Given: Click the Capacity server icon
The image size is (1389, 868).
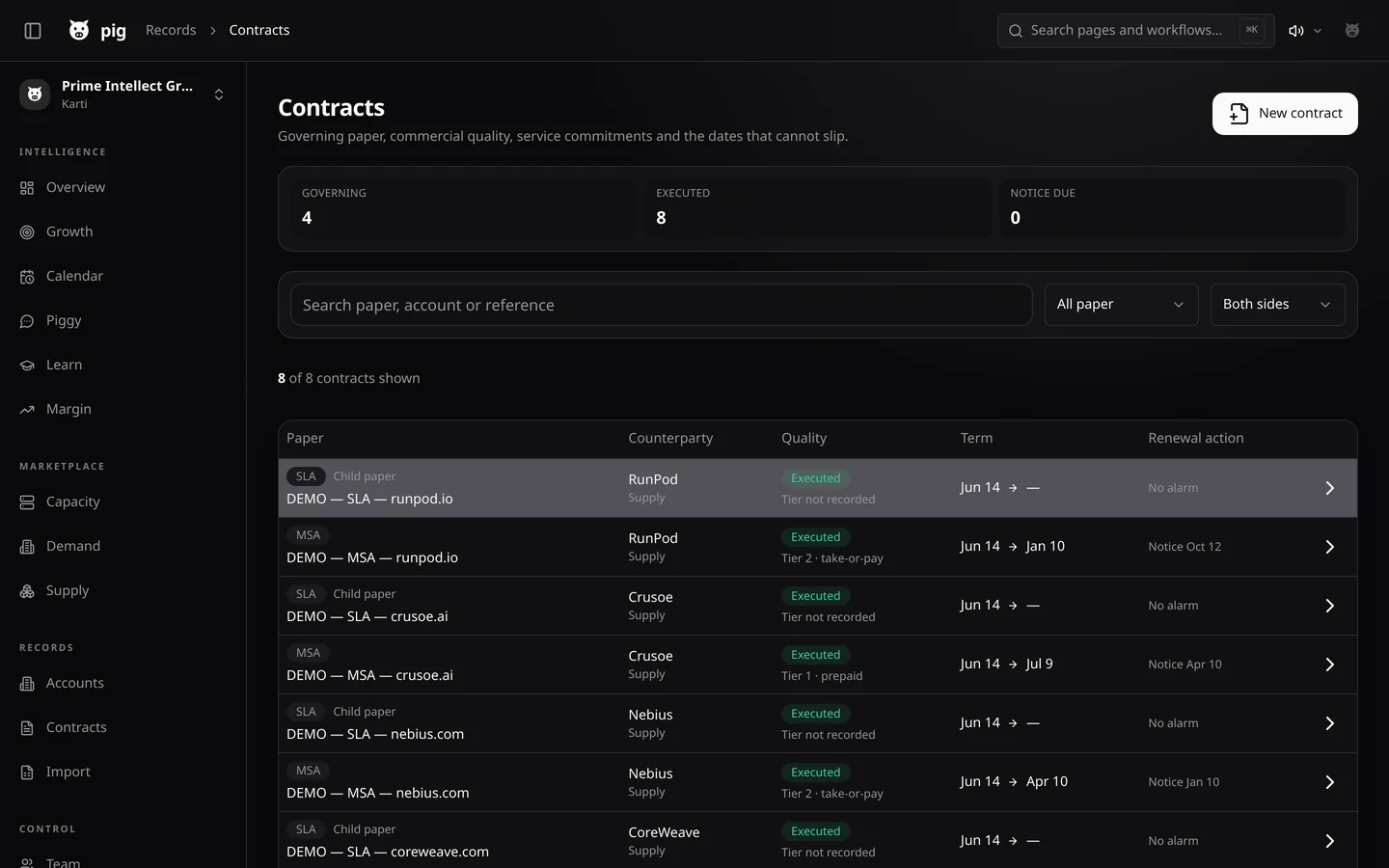Looking at the screenshot, I should pyautogui.click(x=27, y=502).
